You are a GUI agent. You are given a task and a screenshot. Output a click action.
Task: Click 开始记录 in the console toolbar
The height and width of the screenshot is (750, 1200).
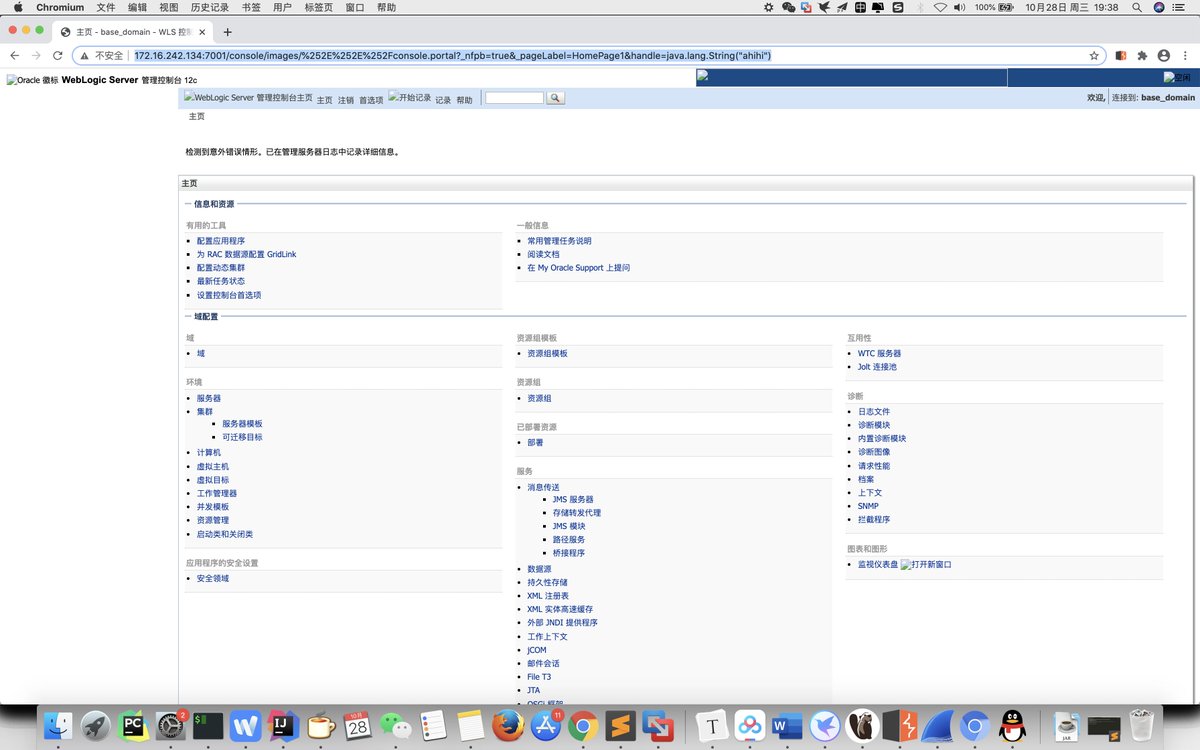tap(410, 98)
